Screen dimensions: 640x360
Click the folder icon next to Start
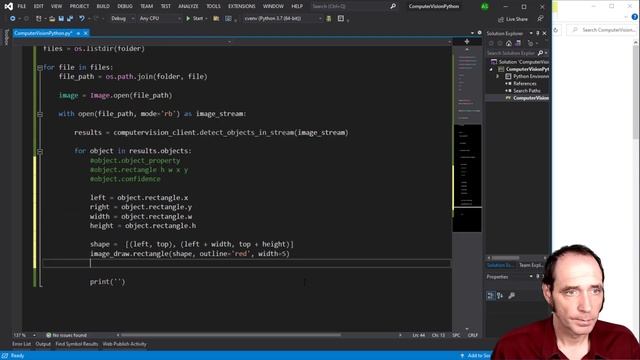click(216, 18)
